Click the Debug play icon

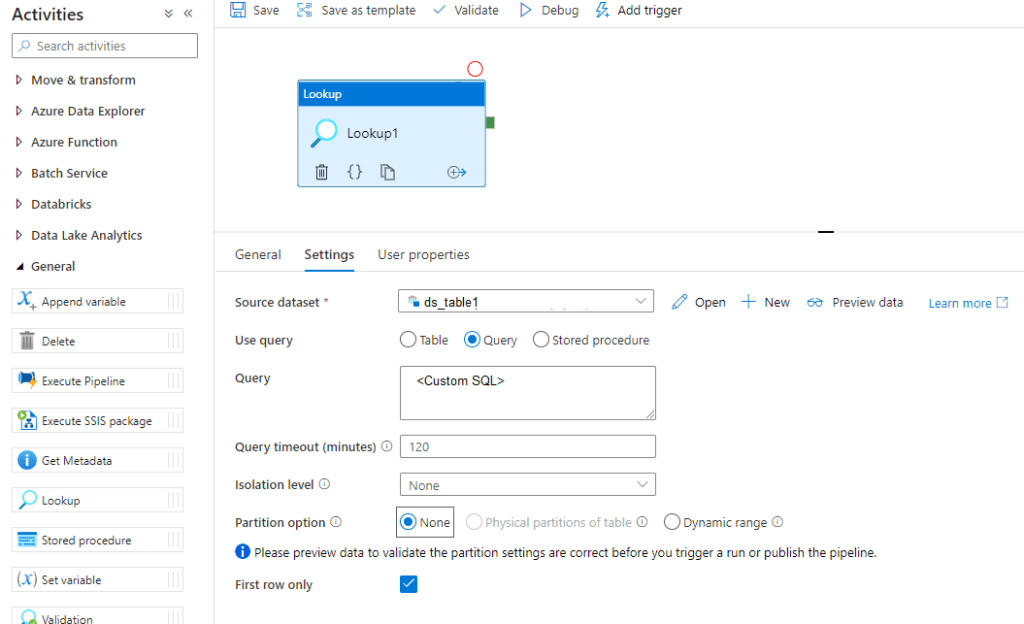pyautogui.click(x=526, y=10)
